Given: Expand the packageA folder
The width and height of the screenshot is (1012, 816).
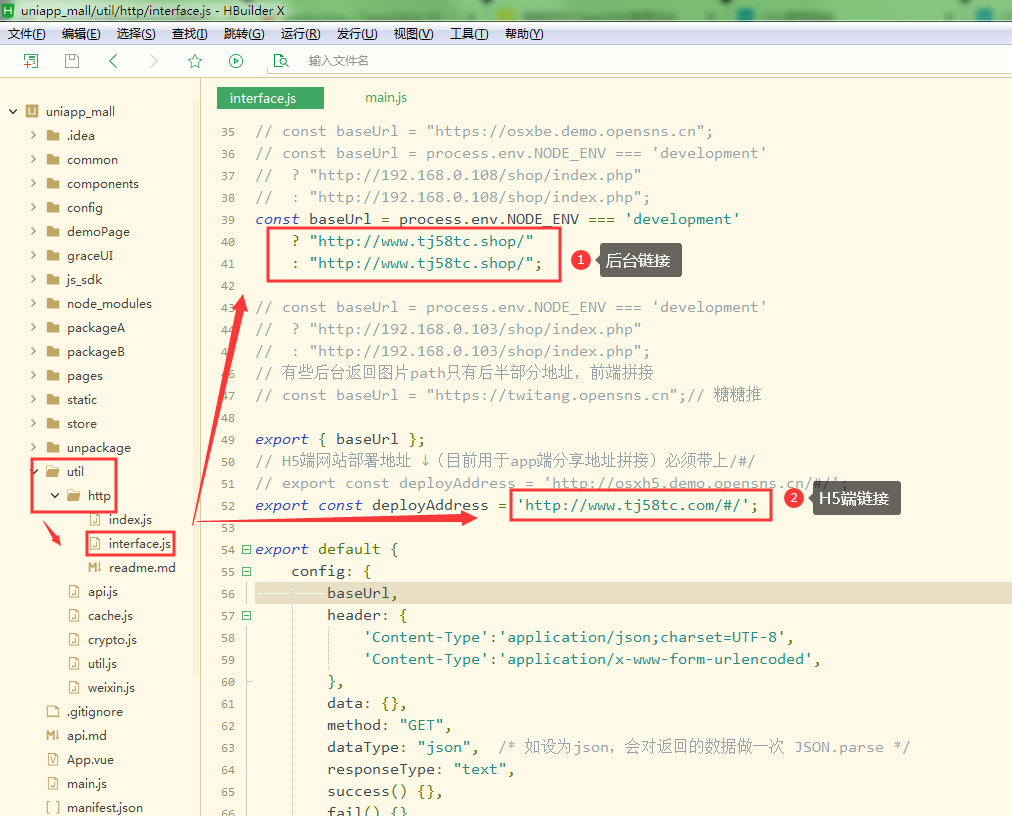Looking at the screenshot, I should [x=33, y=327].
